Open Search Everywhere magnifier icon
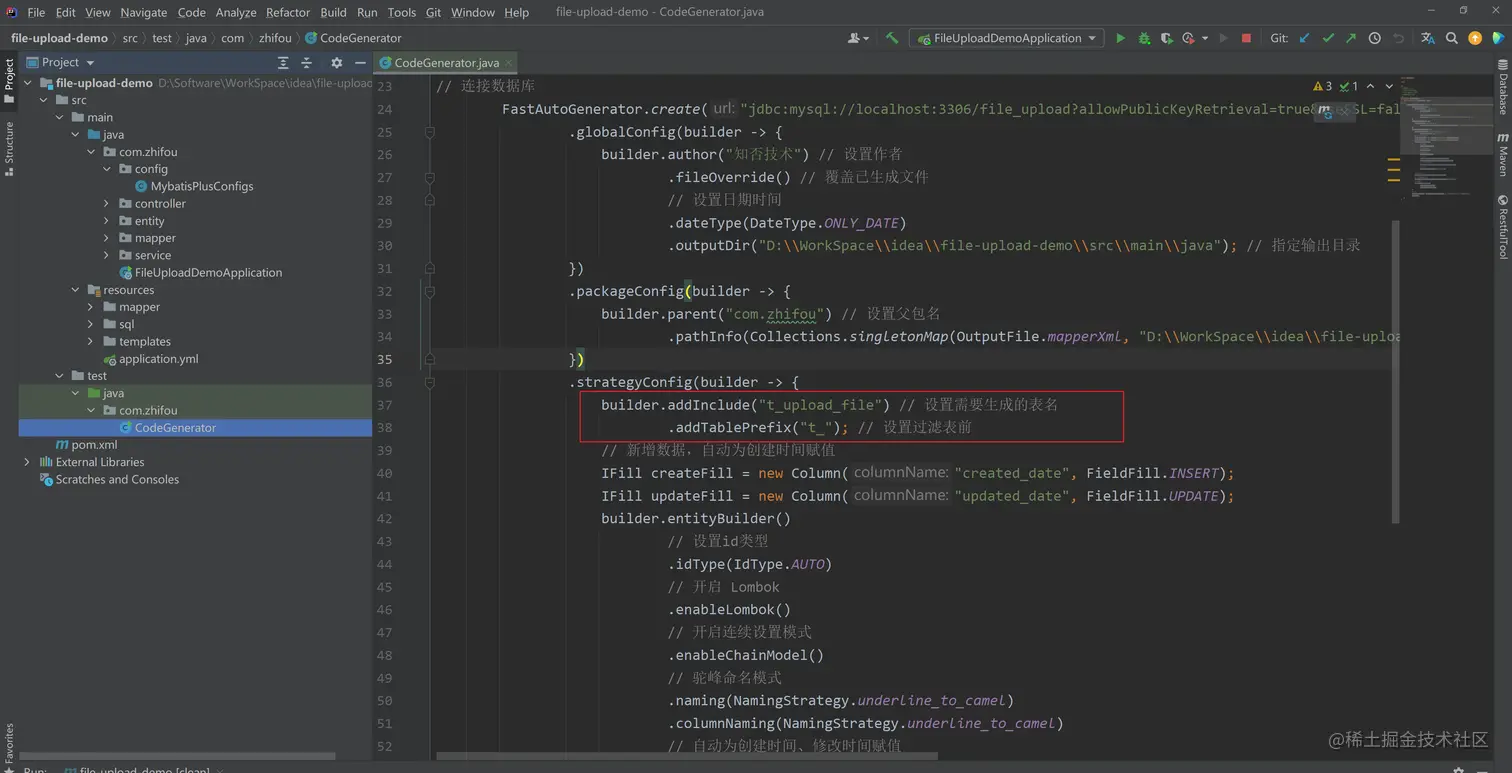The width and height of the screenshot is (1512, 773). click(x=1451, y=38)
